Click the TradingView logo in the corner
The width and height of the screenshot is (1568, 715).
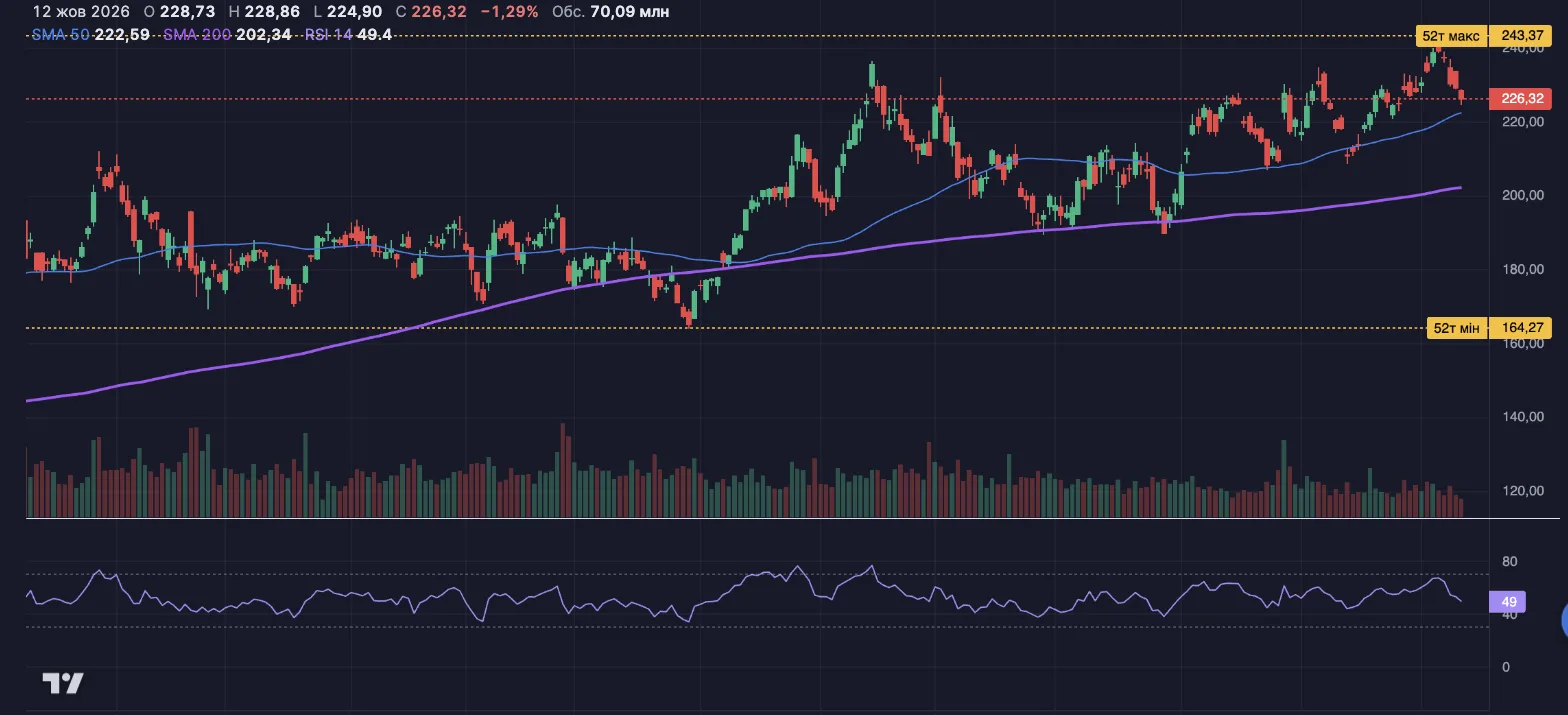pos(63,684)
